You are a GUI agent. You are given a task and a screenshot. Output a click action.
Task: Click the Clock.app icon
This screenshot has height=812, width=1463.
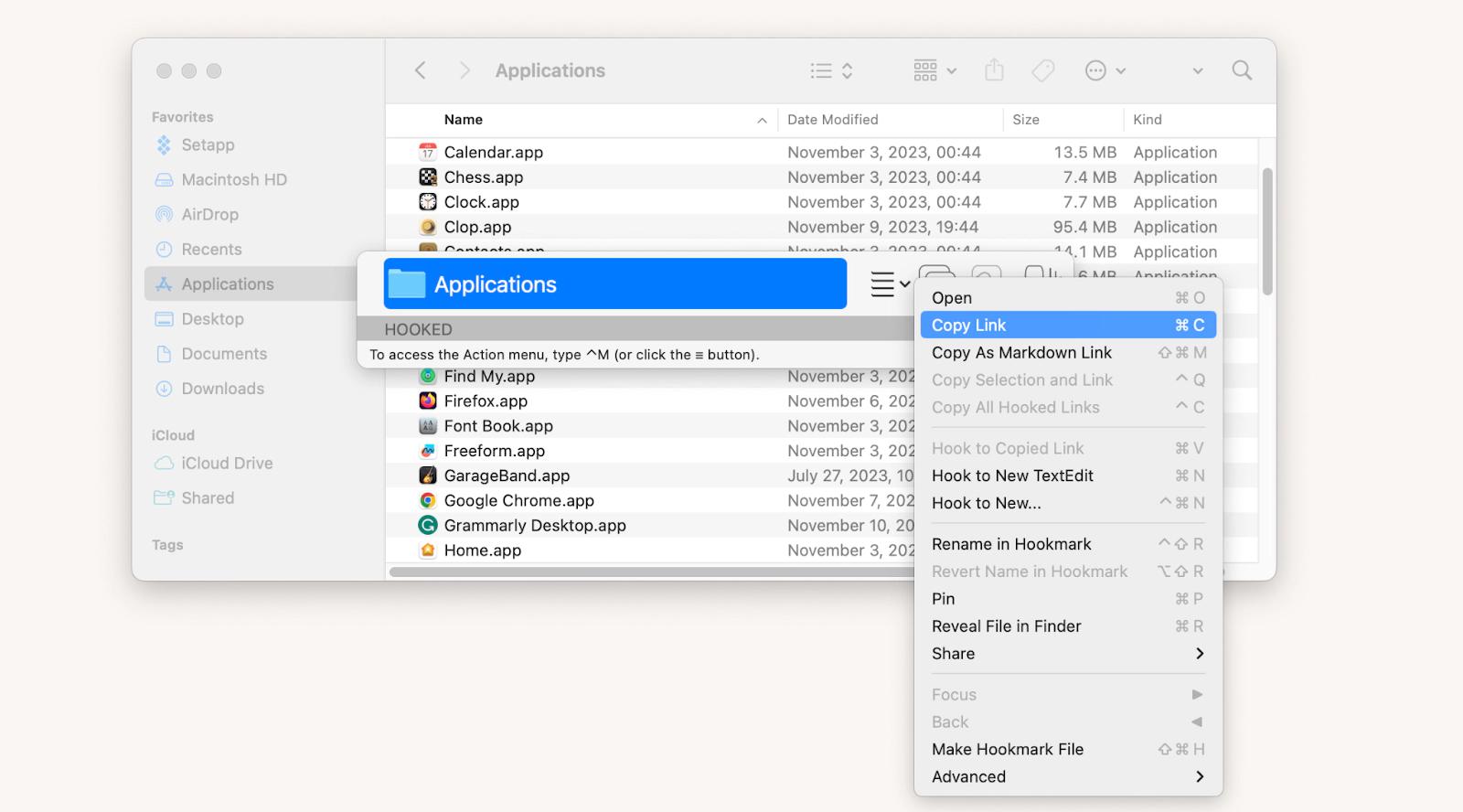tap(428, 202)
